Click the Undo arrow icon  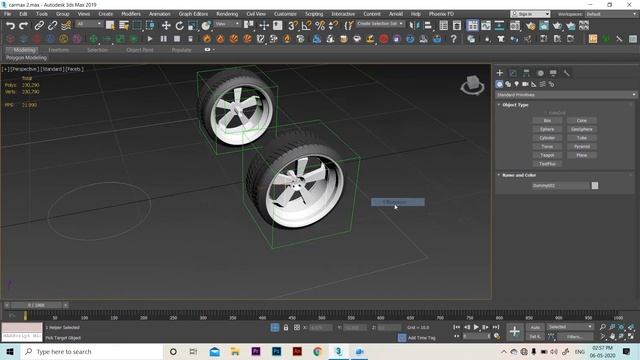[10, 26]
